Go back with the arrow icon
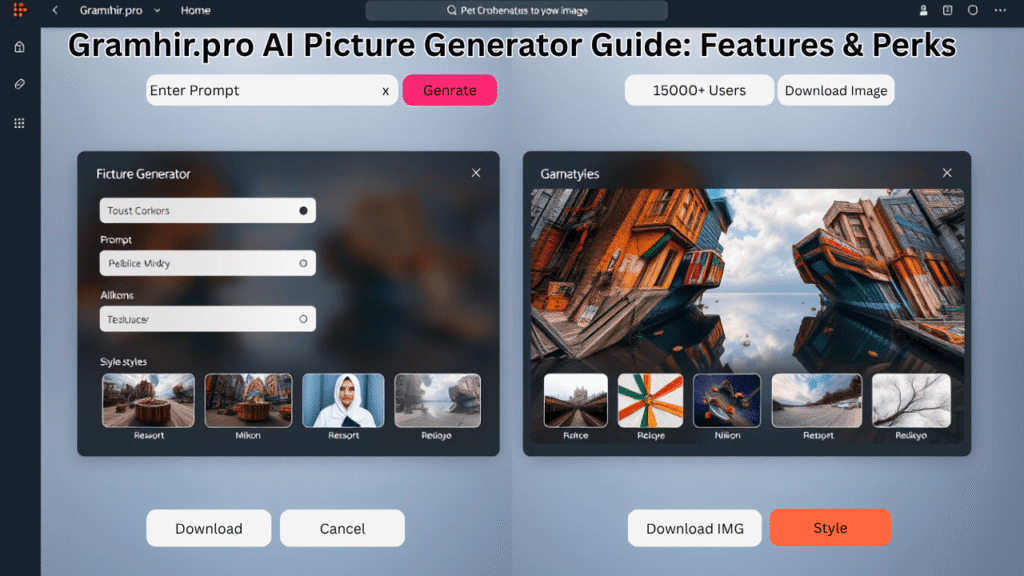1024x576 pixels. tap(55, 10)
